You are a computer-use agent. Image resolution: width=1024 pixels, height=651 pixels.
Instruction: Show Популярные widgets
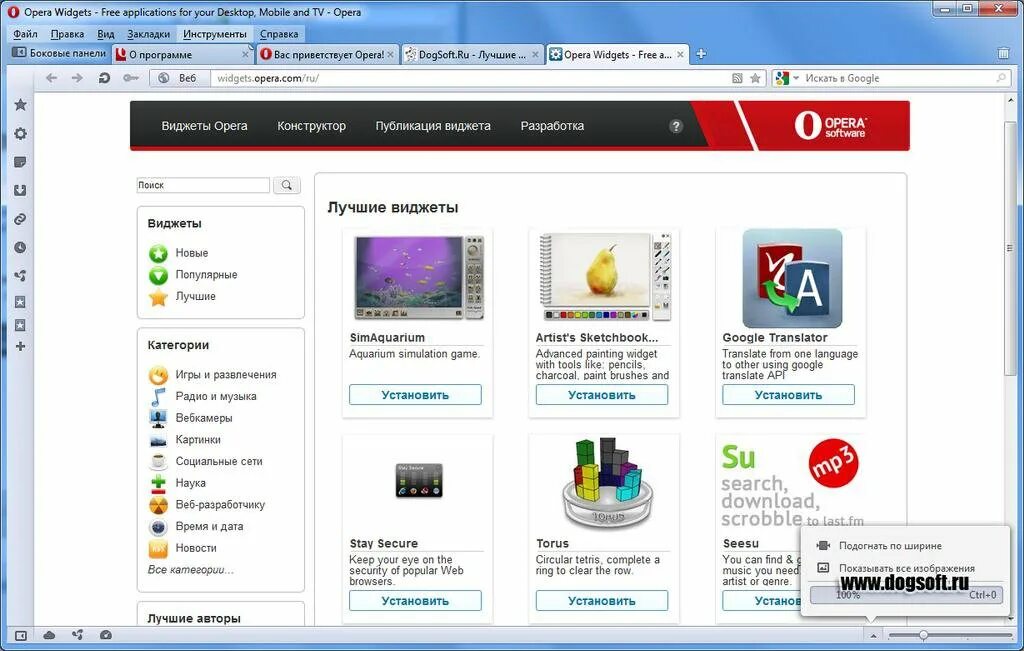click(206, 275)
